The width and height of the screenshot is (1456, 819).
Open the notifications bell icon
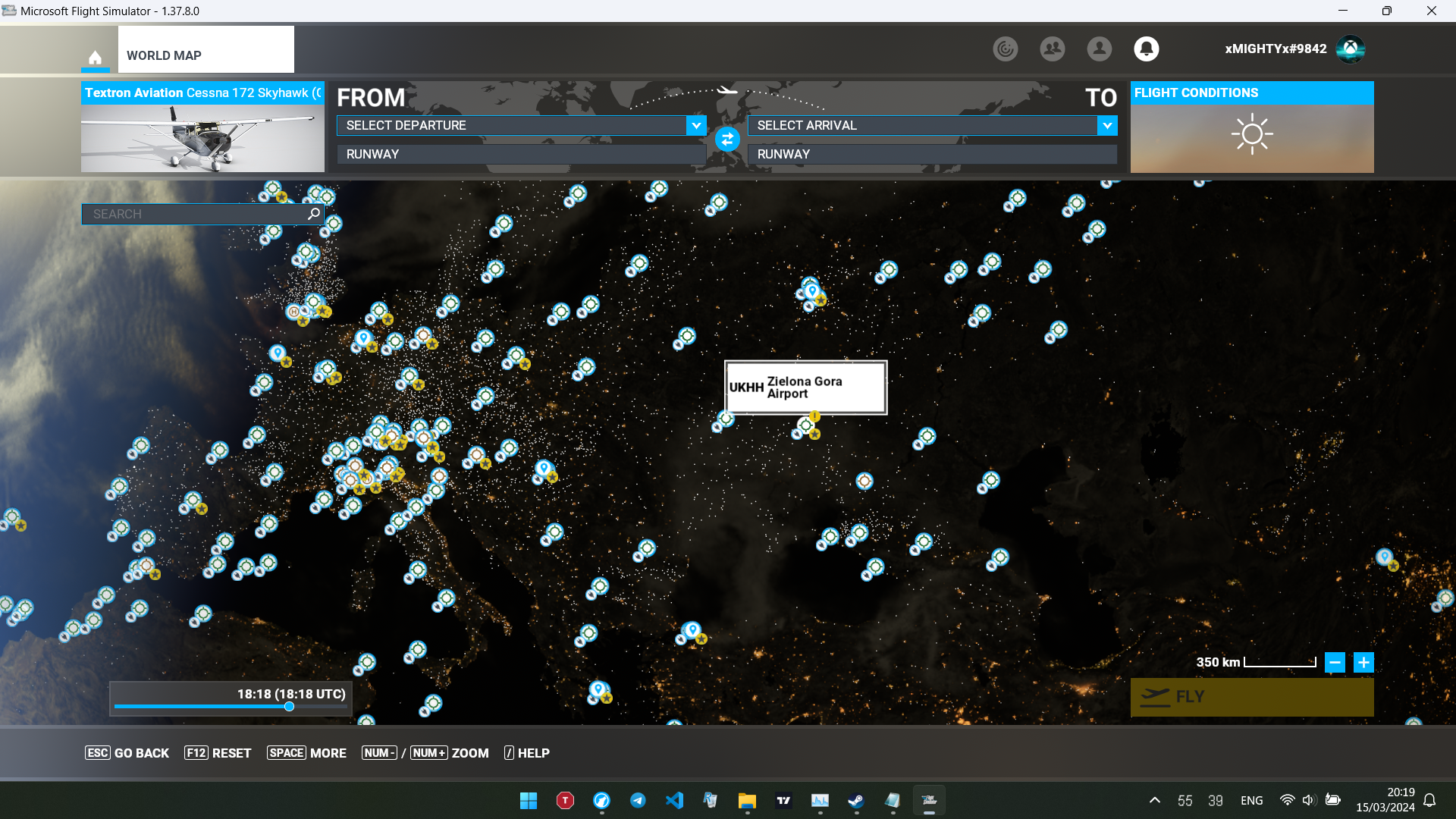1146,49
